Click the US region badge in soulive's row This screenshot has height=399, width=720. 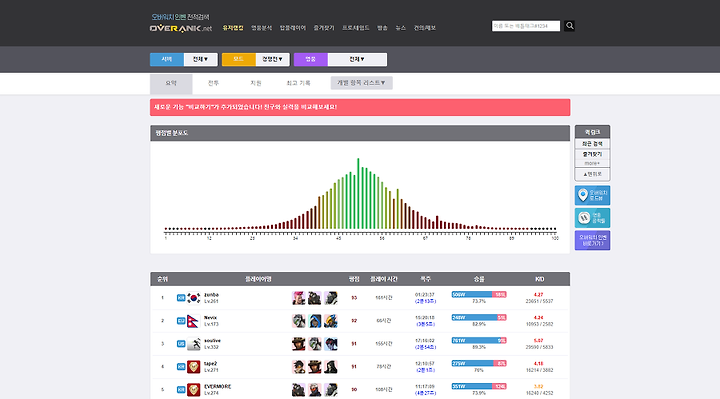(181, 344)
